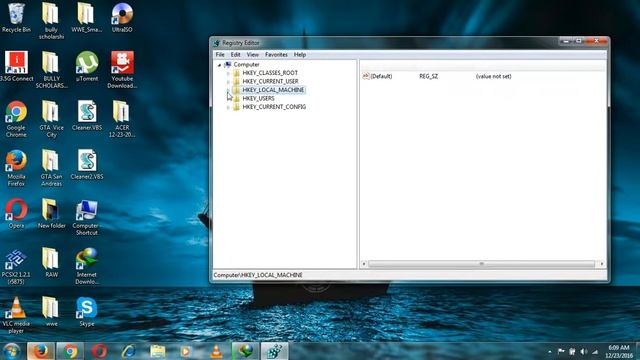Open the bully scholarshi folder icon

[51, 21]
